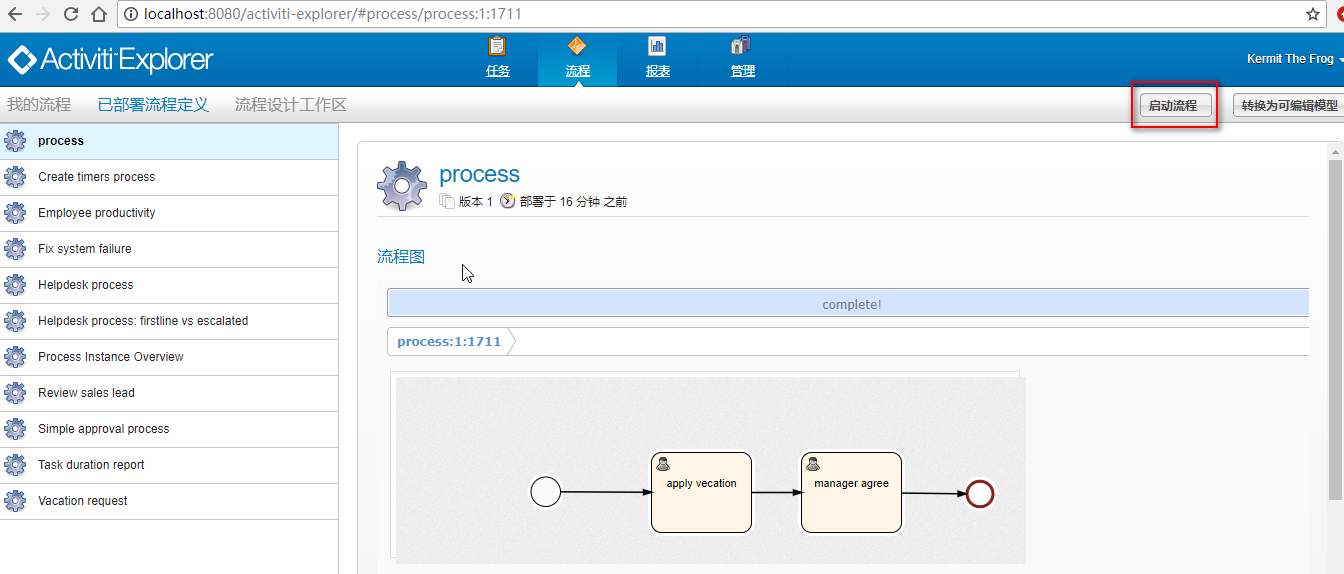The image size is (1344, 574).
Task: Click gear icon next to Fix system failure
Action: [15, 249]
